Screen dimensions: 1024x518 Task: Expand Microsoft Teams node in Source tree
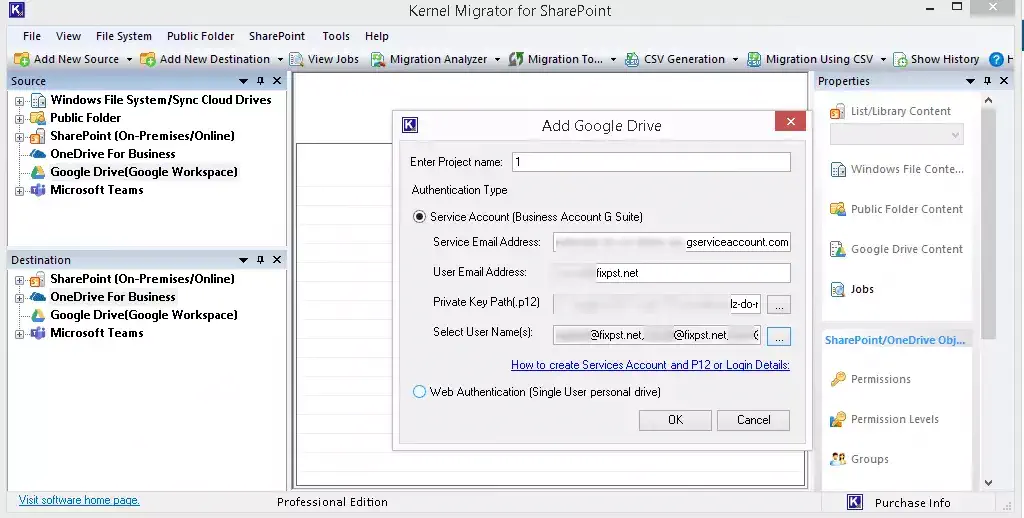(x=19, y=191)
